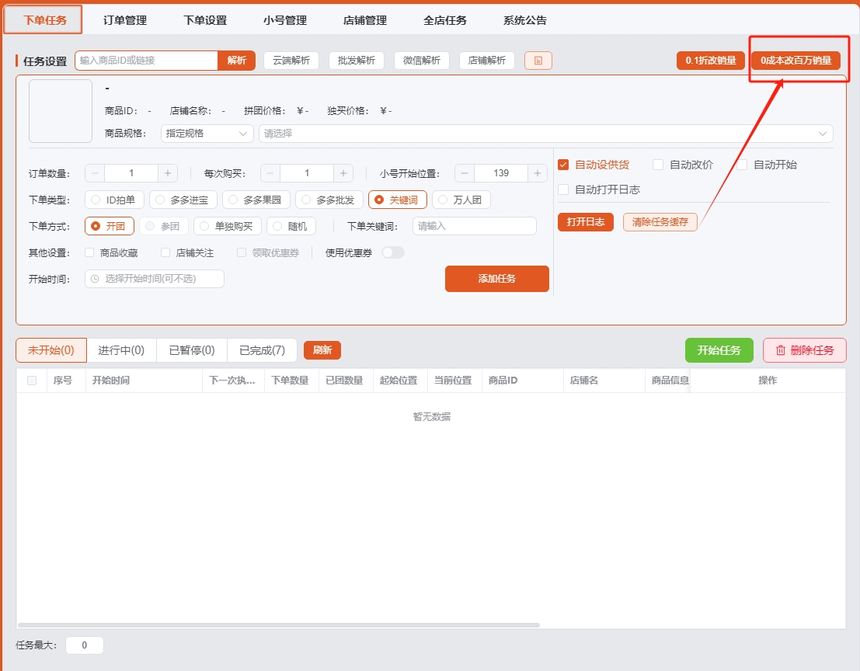860x671 pixels.
Task: Click the document icon button beside 店铺解析
Action: pos(538,60)
